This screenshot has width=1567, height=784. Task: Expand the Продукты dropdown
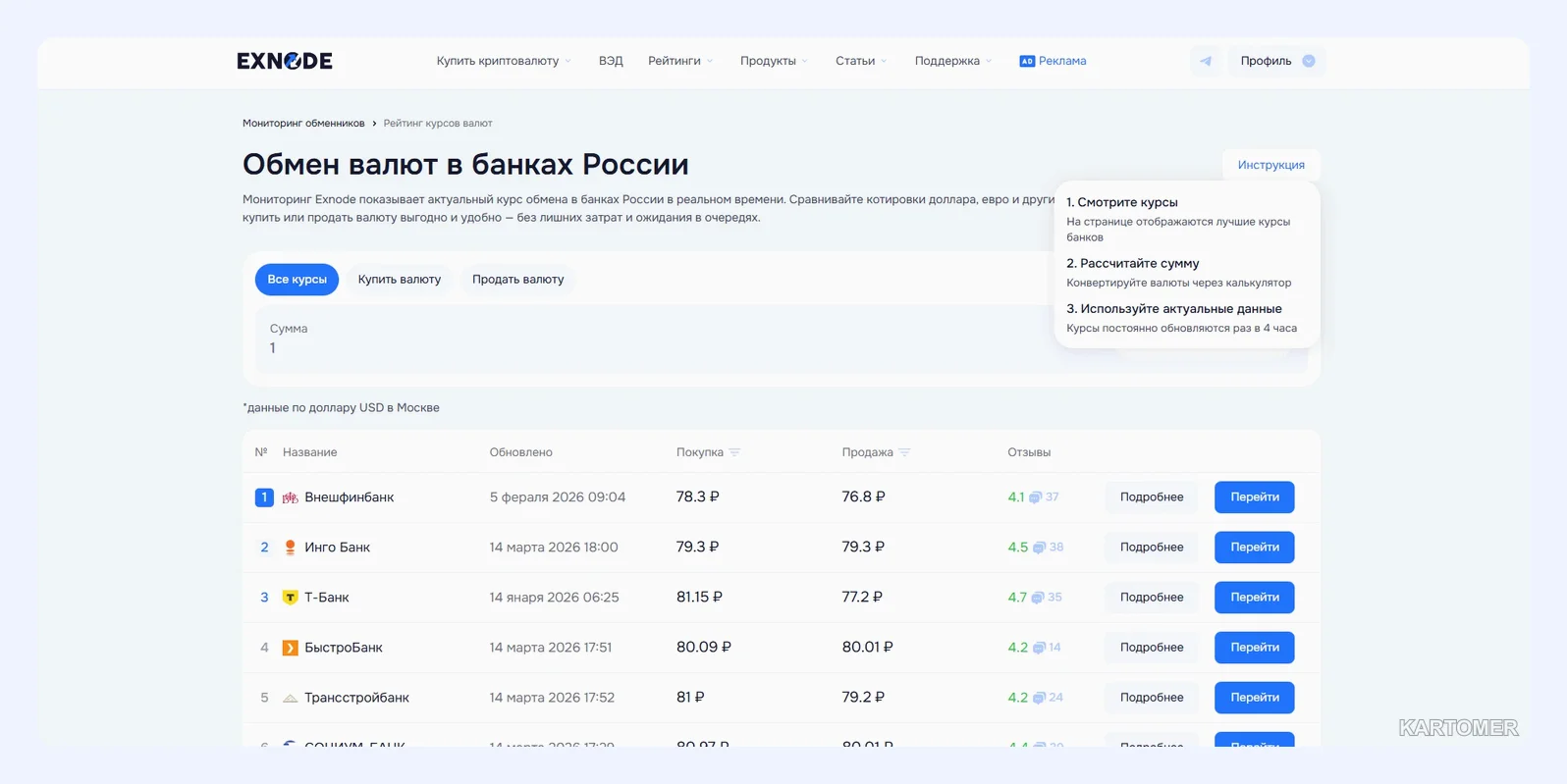coord(774,61)
